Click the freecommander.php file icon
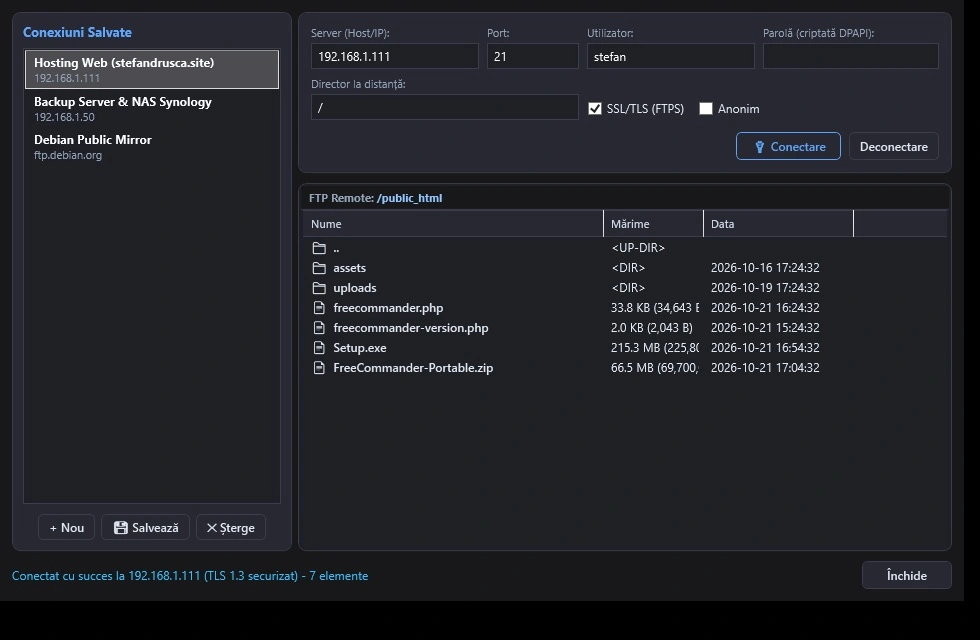The height and width of the screenshot is (640, 980). (319, 308)
